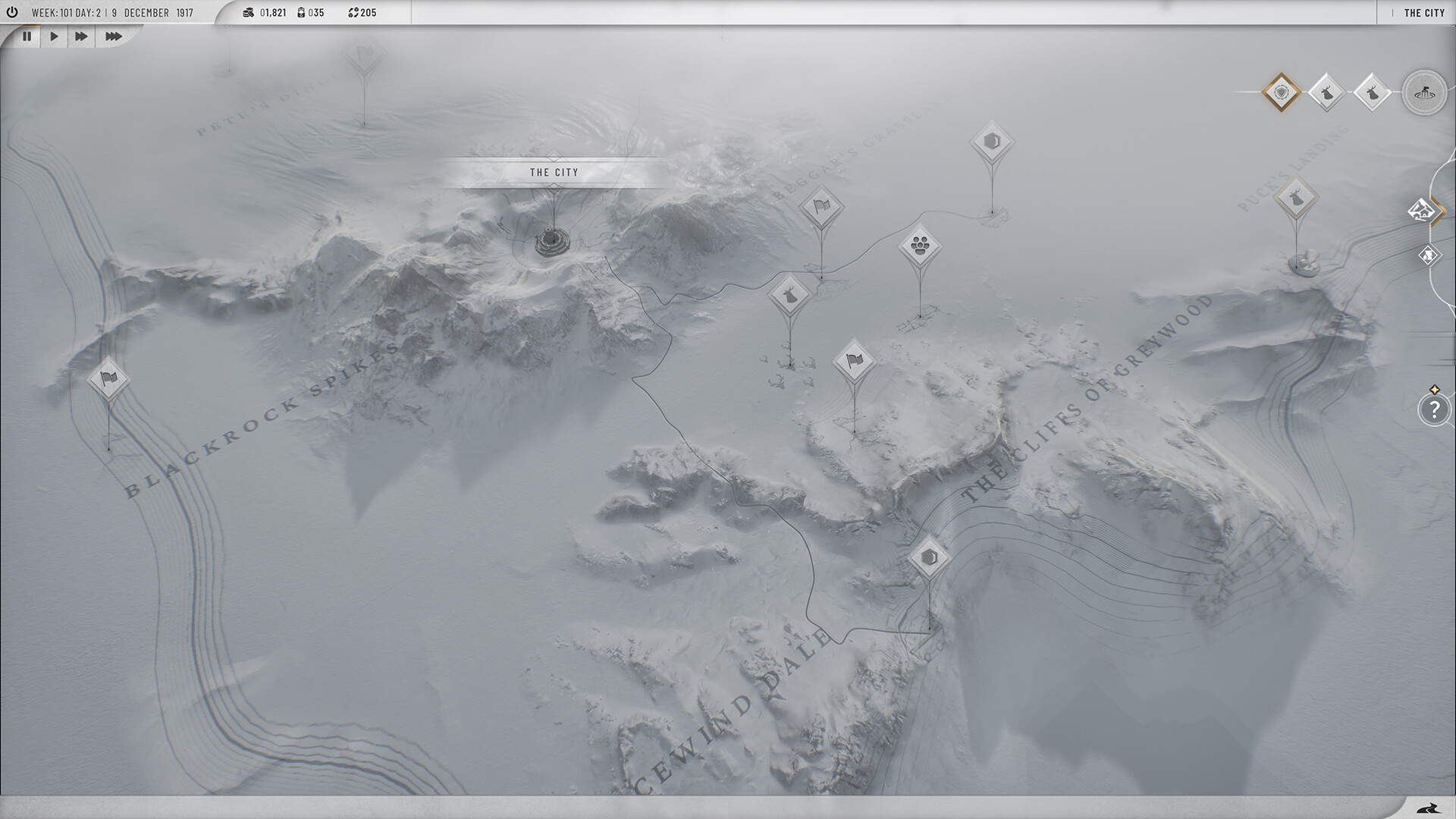Screen dimensions: 1456x819
Task: Click the fastest speed triple-arrow control
Action: point(113,36)
